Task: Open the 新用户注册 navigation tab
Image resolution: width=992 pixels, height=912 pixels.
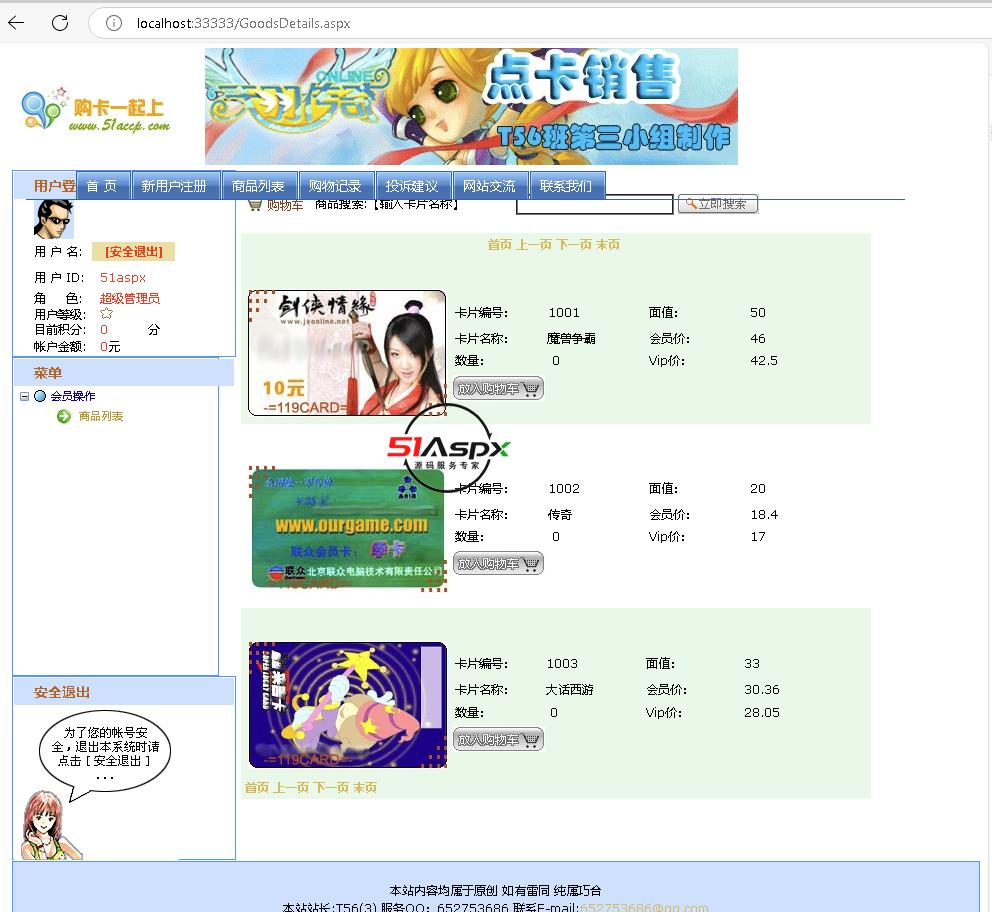Action: point(176,185)
